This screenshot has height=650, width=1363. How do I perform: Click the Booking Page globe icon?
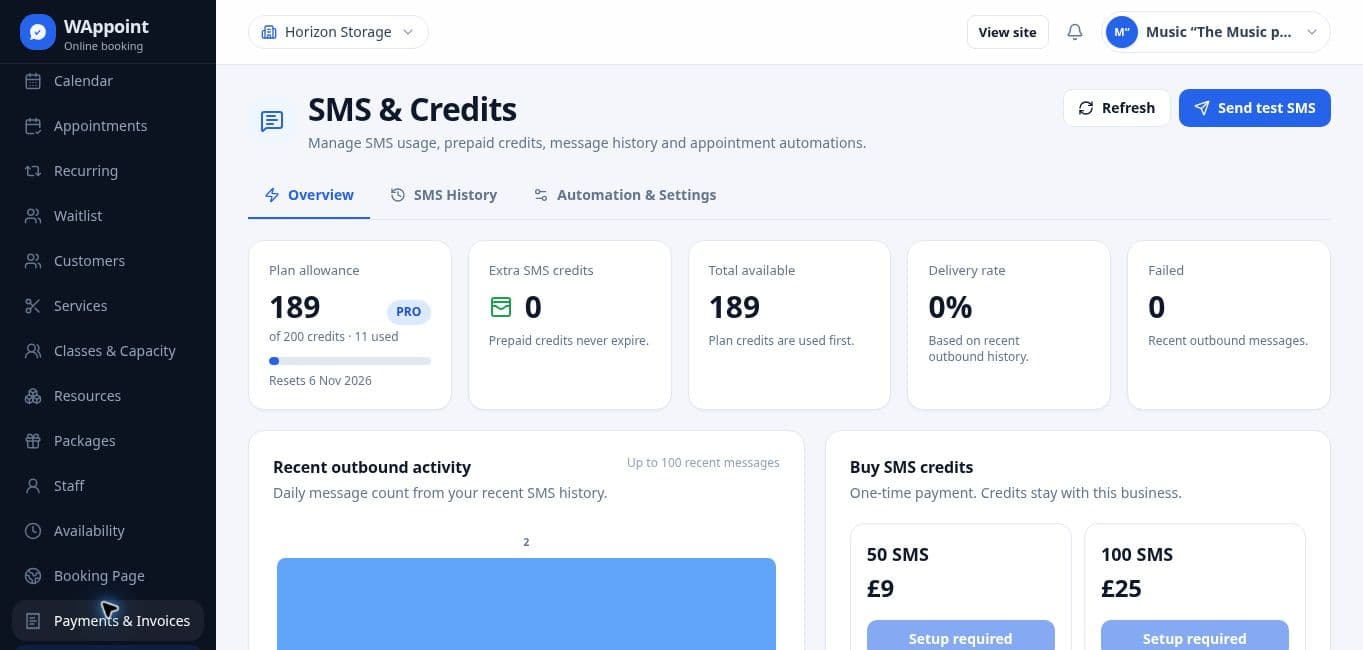click(33, 576)
